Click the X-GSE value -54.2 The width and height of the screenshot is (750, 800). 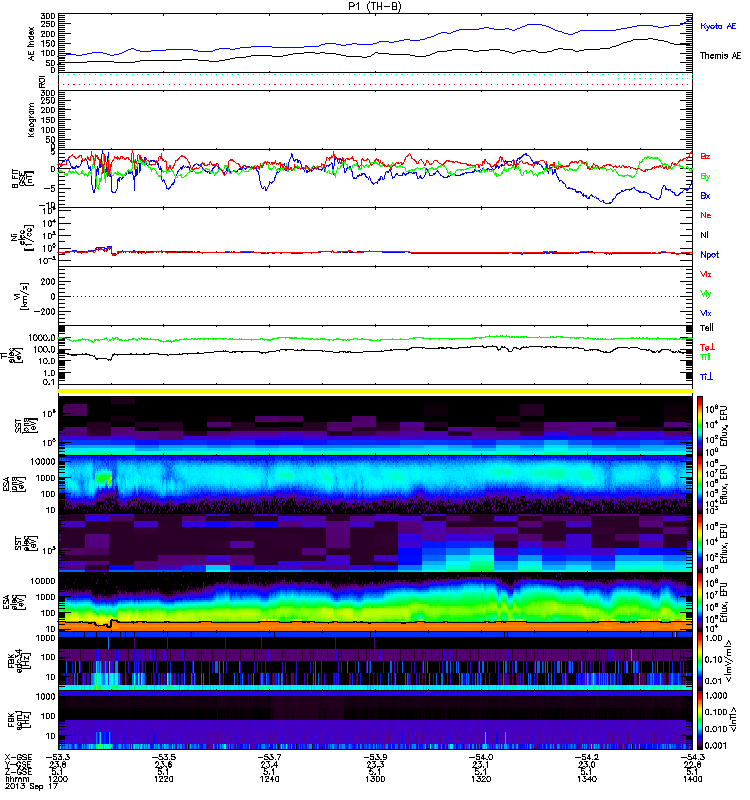click(x=587, y=757)
